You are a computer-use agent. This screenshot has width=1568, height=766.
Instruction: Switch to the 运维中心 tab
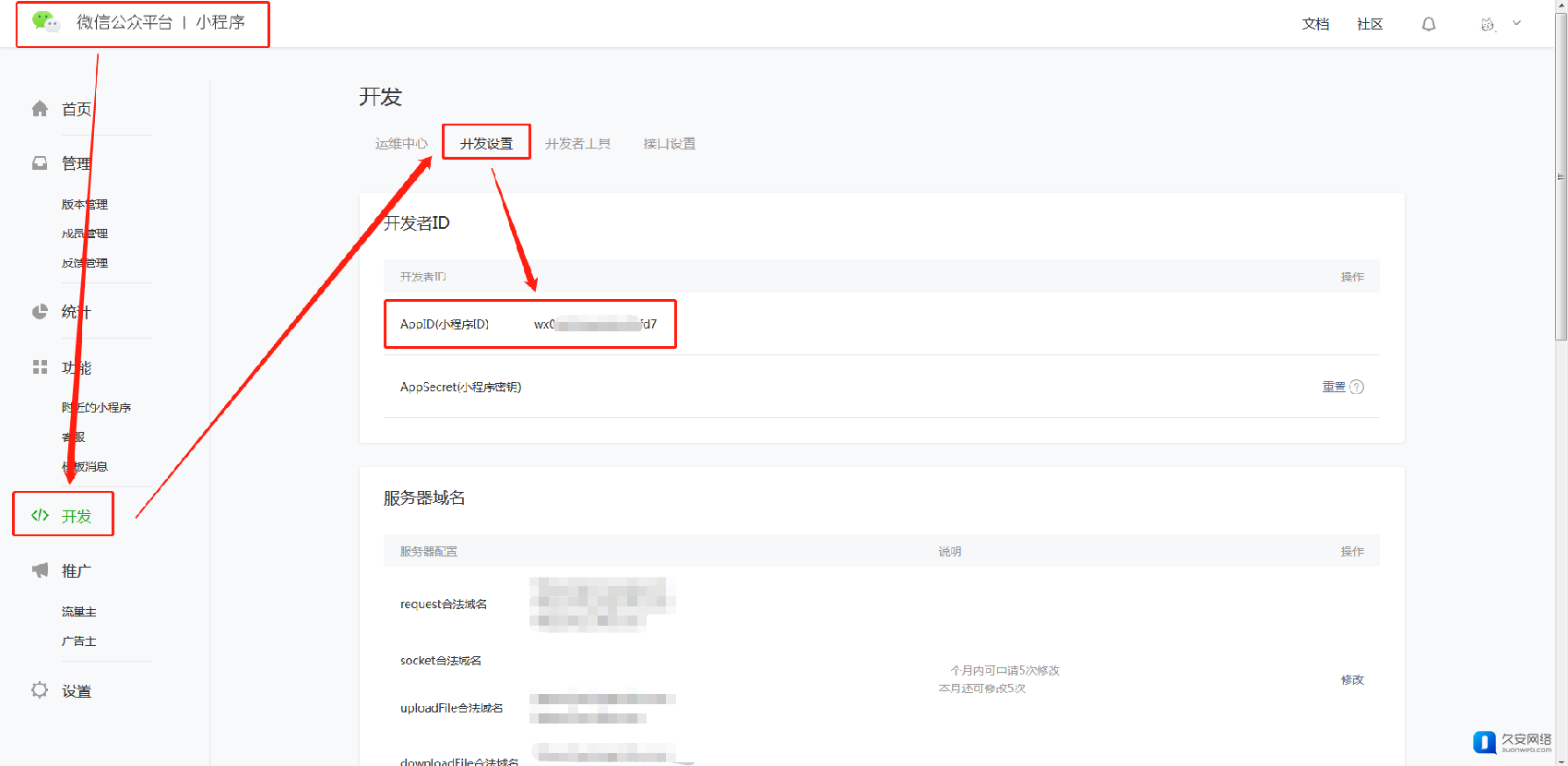tap(401, 144)
